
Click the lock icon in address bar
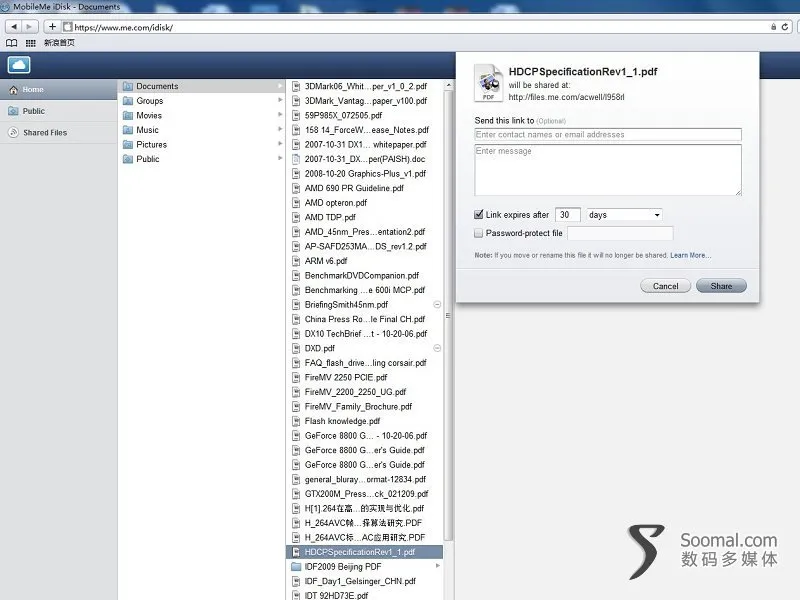(x=773, y=27)
